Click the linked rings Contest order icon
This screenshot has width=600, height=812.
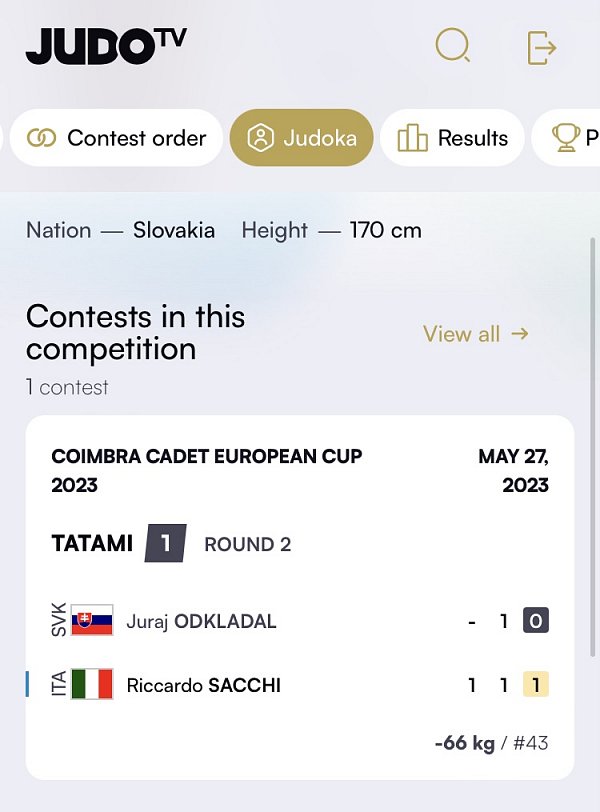coord(41,138)
